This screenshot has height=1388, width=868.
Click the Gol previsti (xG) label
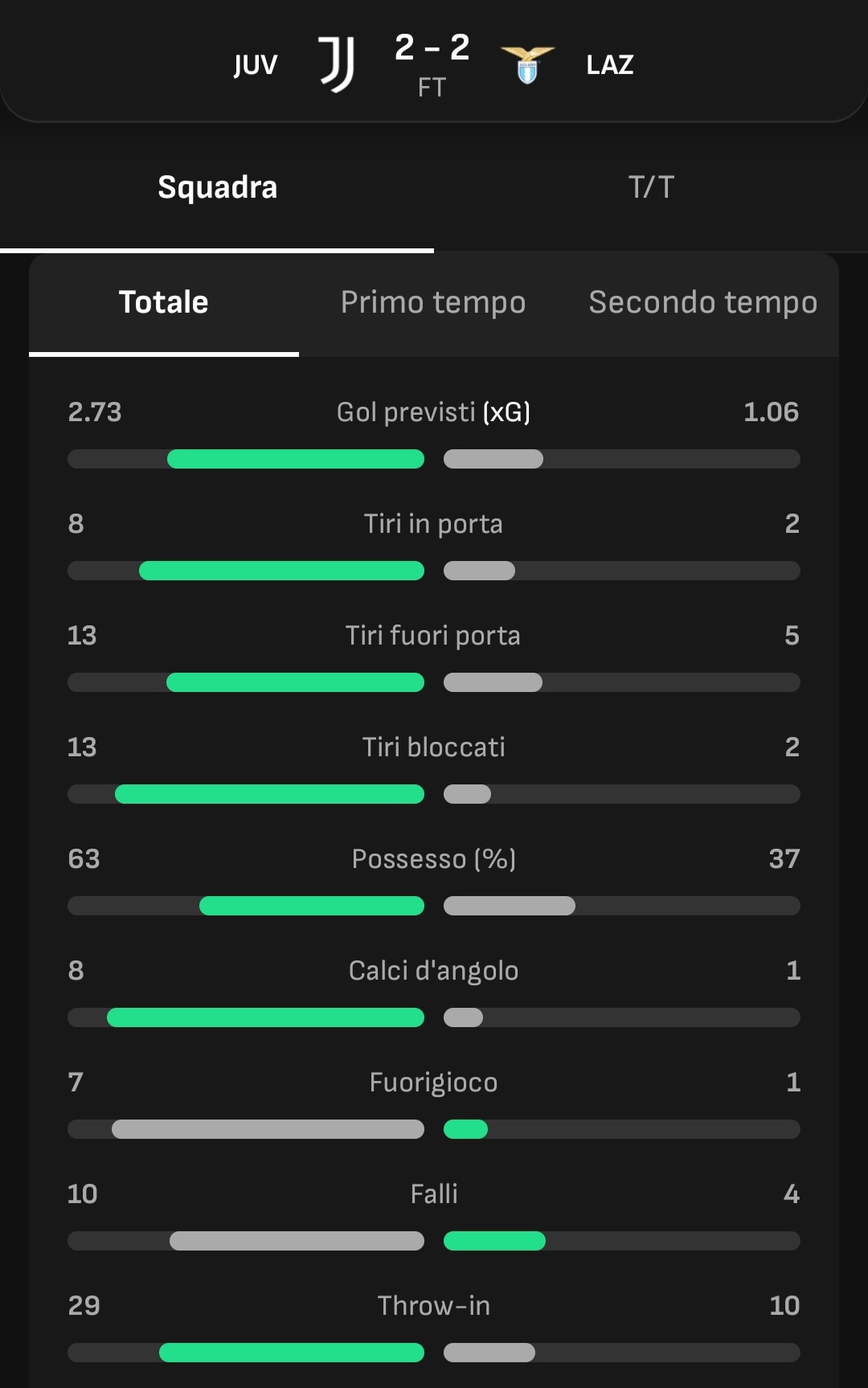(433, 412)
